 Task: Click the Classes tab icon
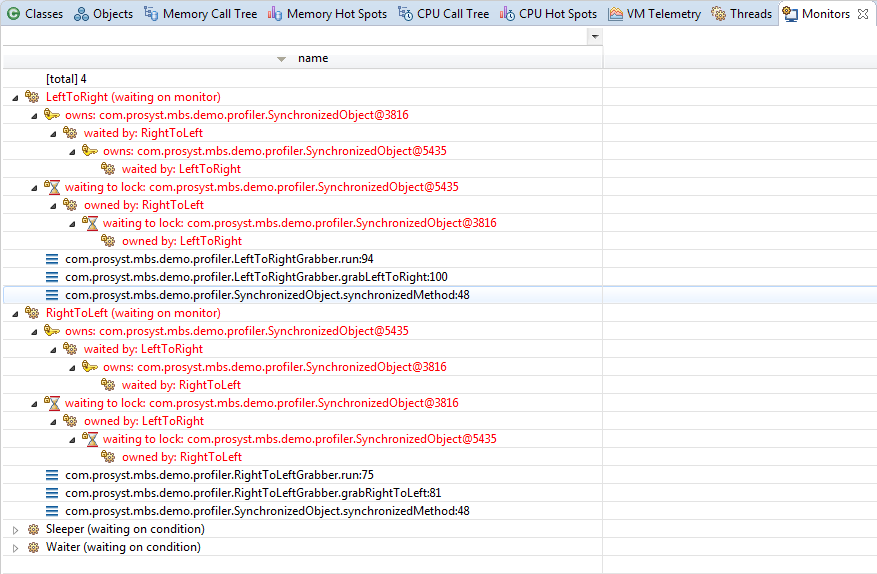point(14,14)
